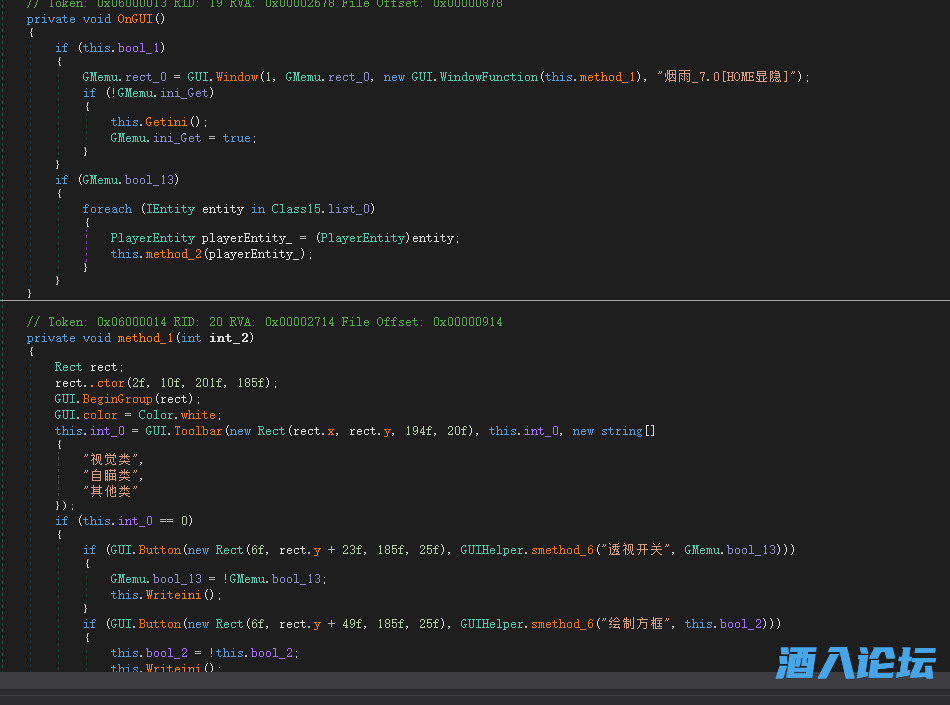Click the Getini method call

pos(160,122)
